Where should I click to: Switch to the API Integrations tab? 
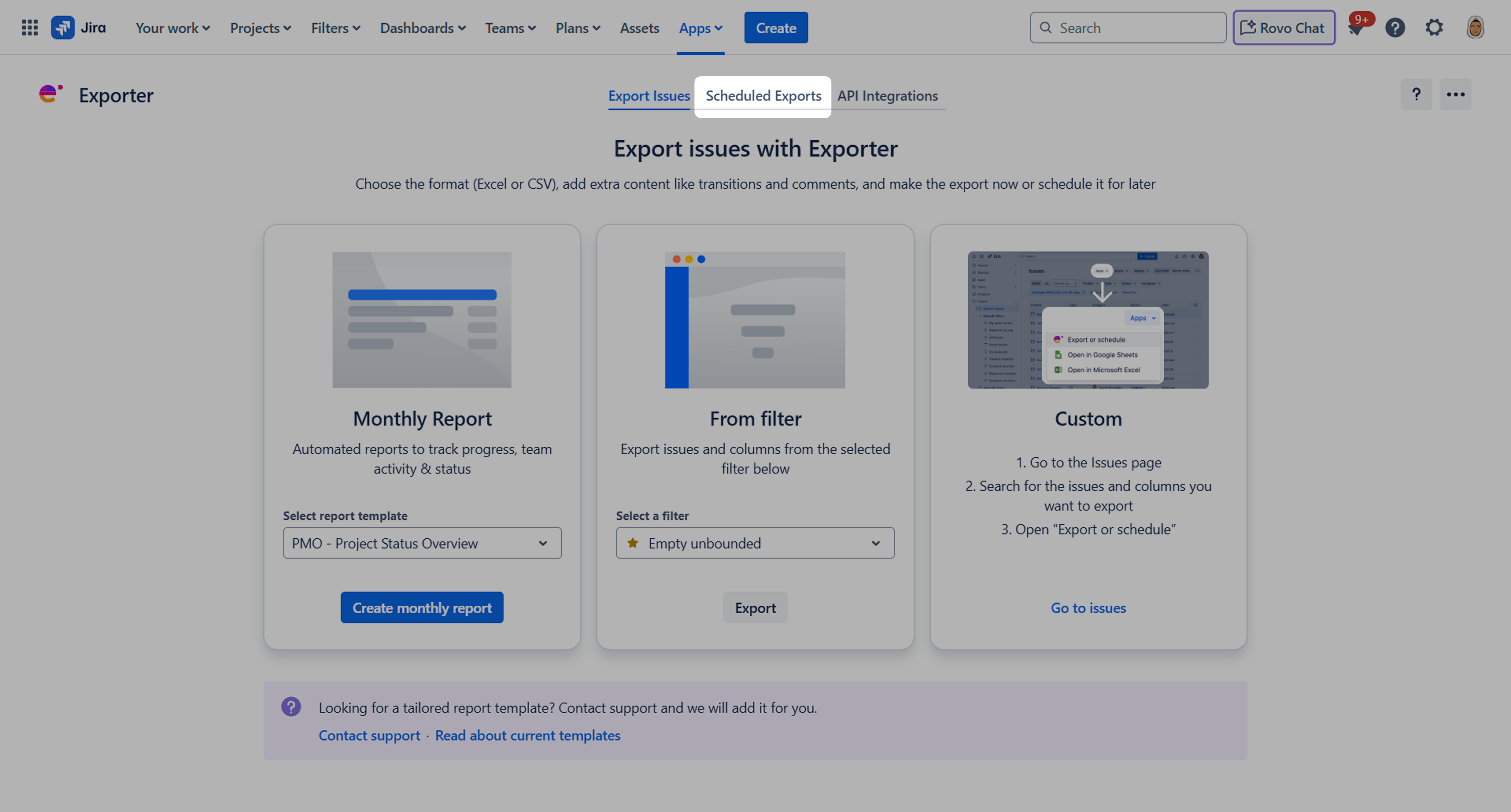tap(887, 95)
